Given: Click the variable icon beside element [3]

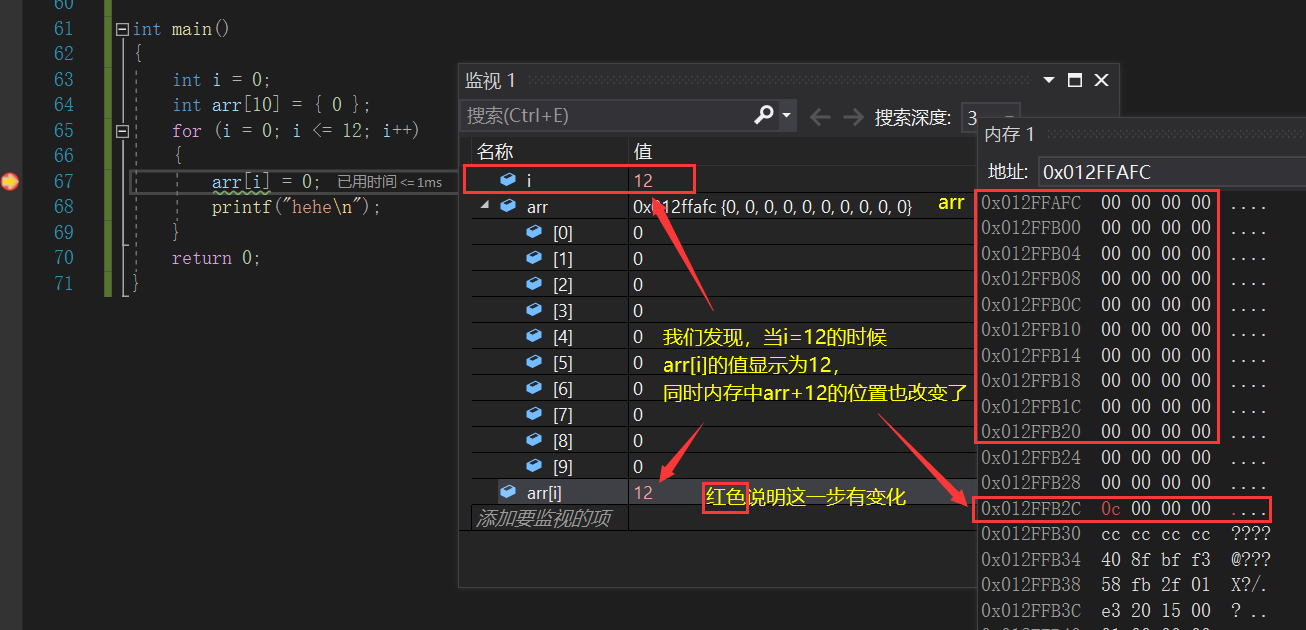Looking at the screenshot, I should click(x=532, y=310).
